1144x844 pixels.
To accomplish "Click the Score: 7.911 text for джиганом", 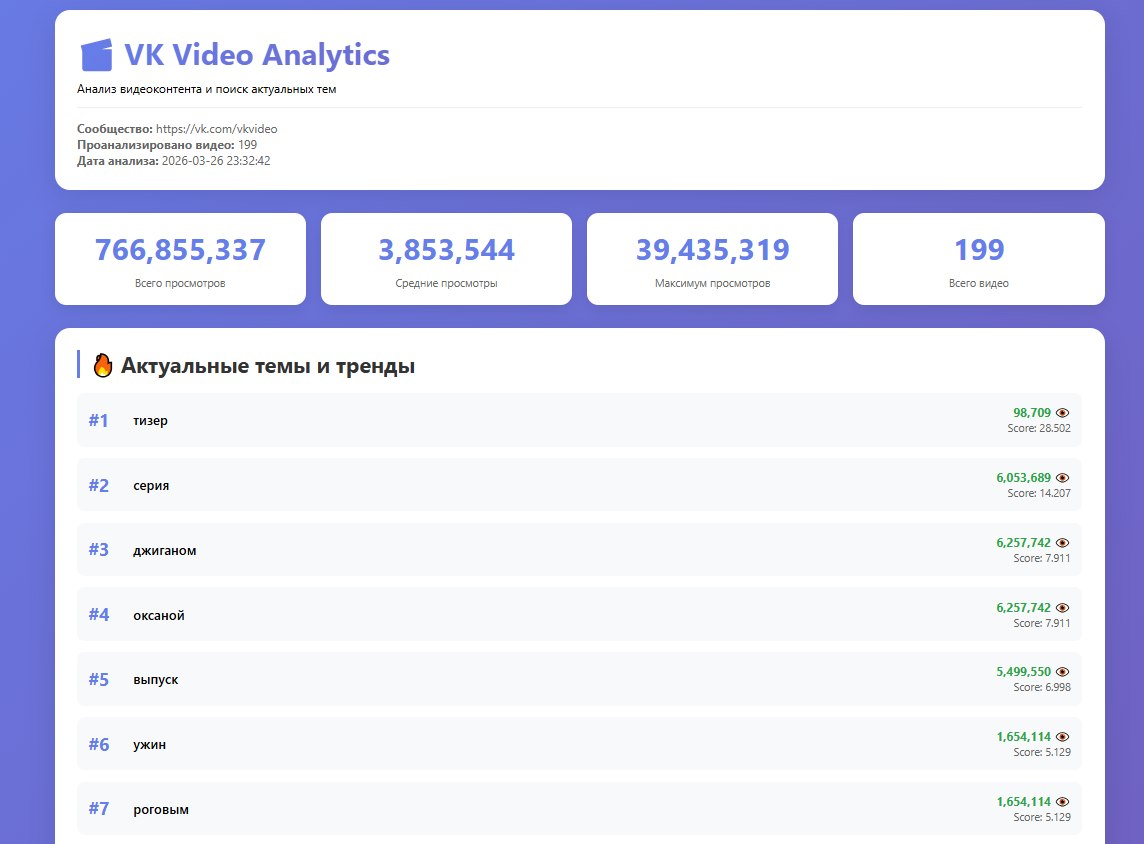I will [x=1041, y=558].
